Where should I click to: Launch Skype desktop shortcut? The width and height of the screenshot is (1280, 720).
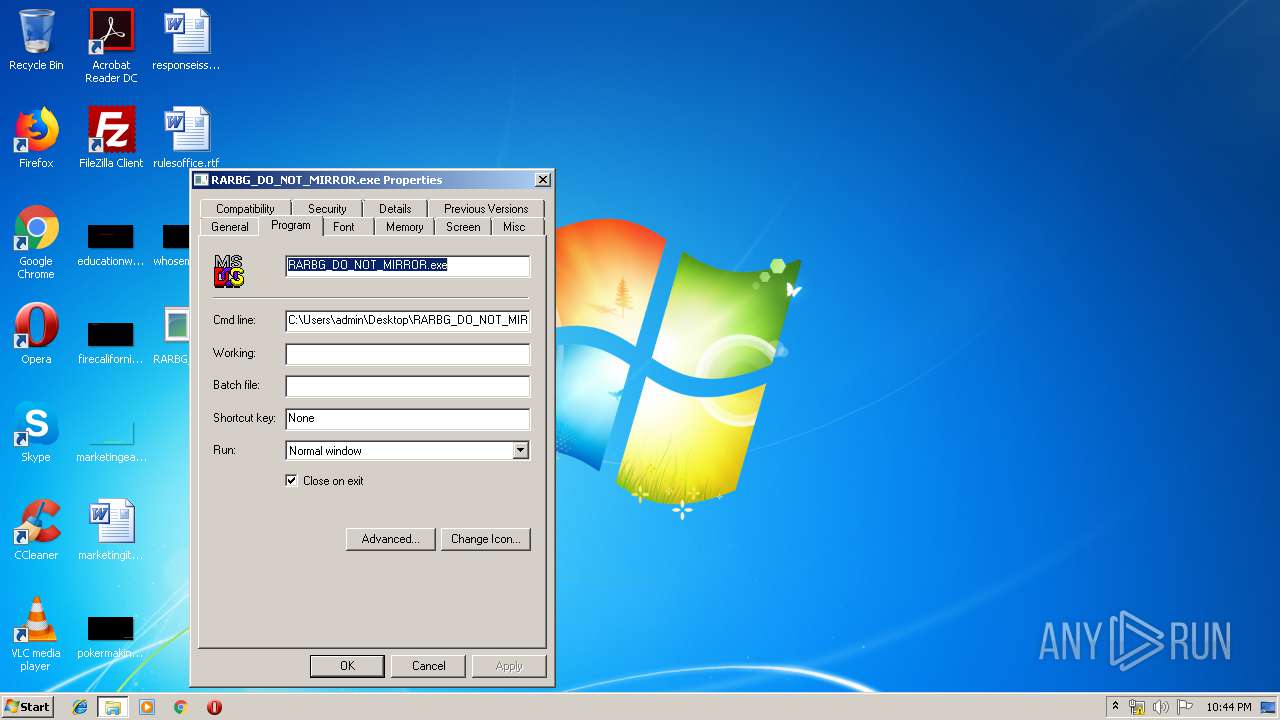click(x=36, y=432)
